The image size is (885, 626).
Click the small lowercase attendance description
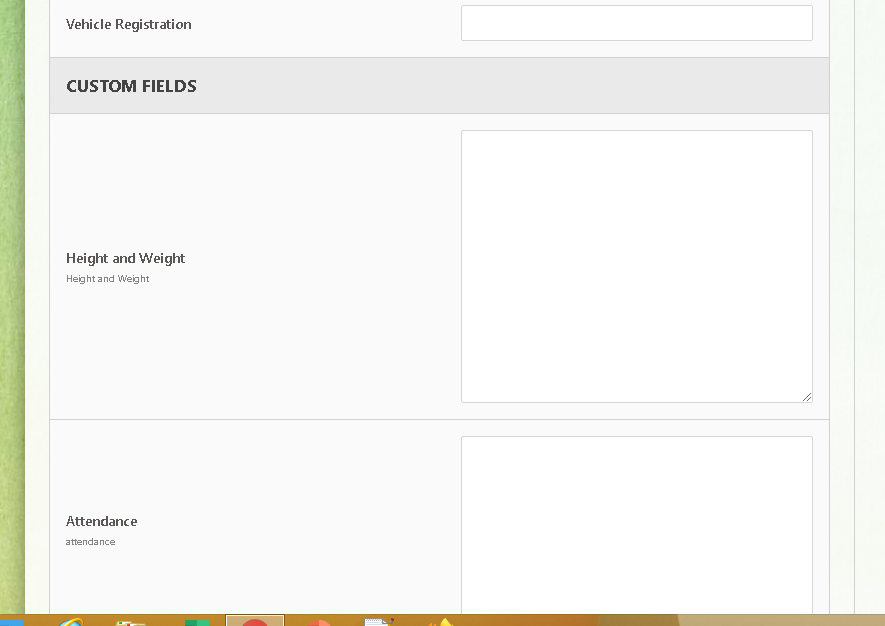90,541
